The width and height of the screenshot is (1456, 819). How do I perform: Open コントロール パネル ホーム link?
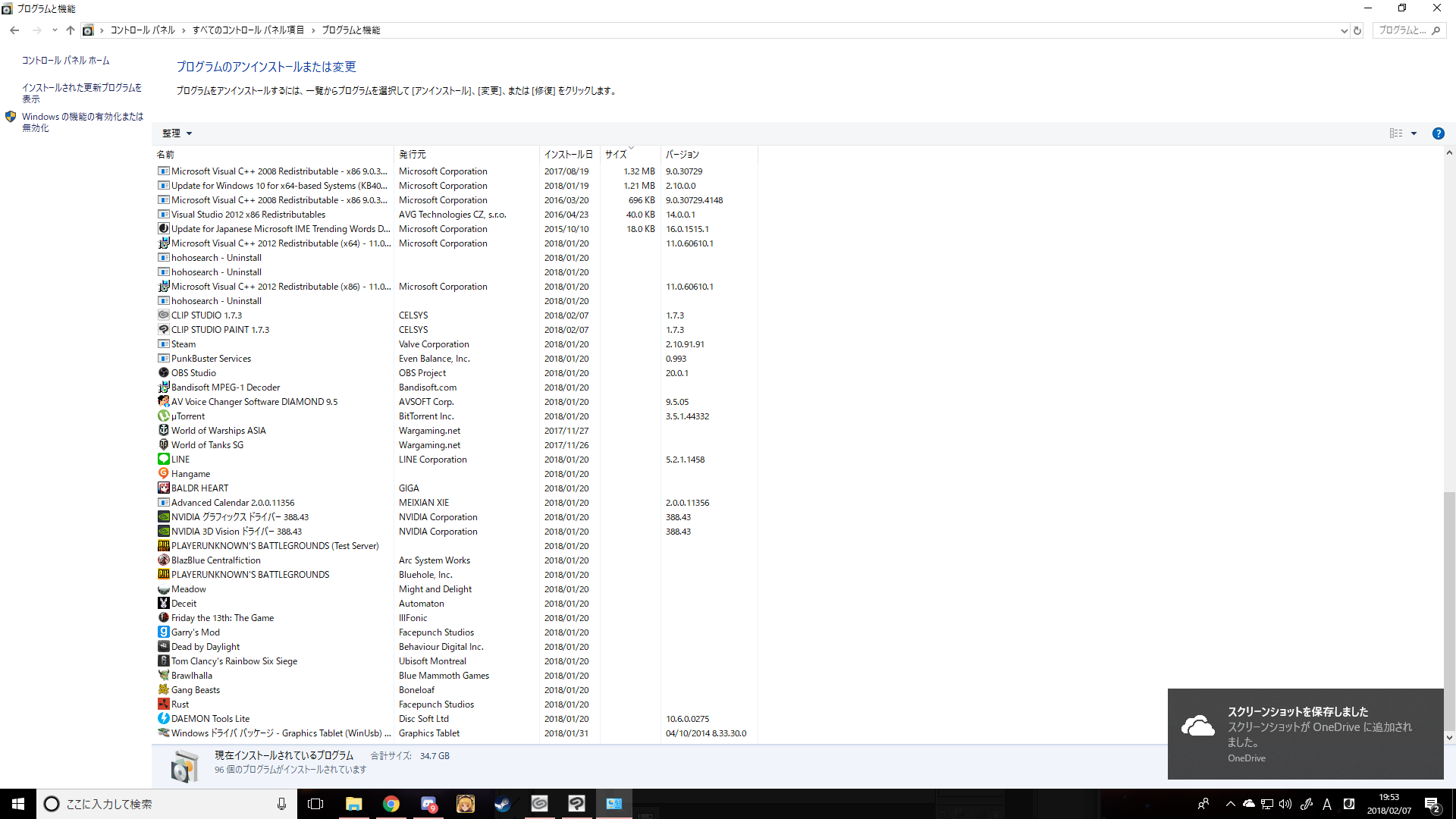(65, 61)
